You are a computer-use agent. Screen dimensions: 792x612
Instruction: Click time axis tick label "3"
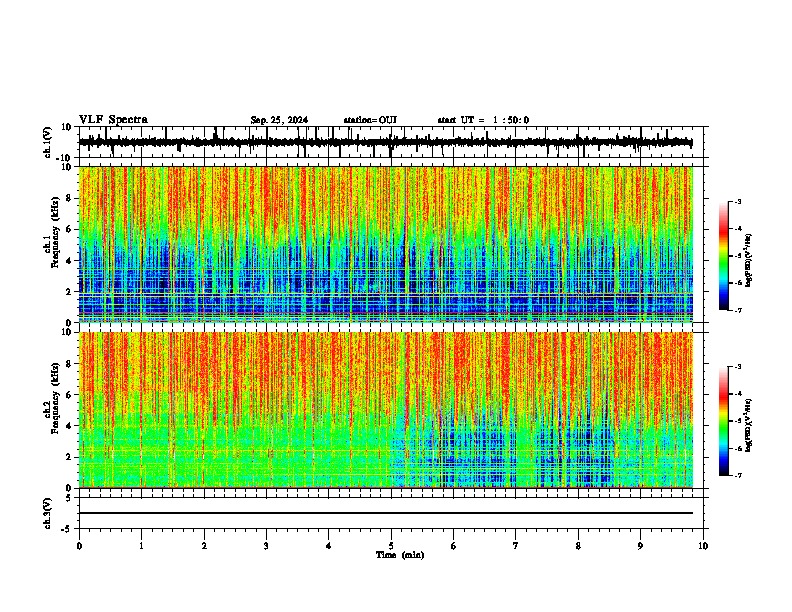[x=266, y=546]
